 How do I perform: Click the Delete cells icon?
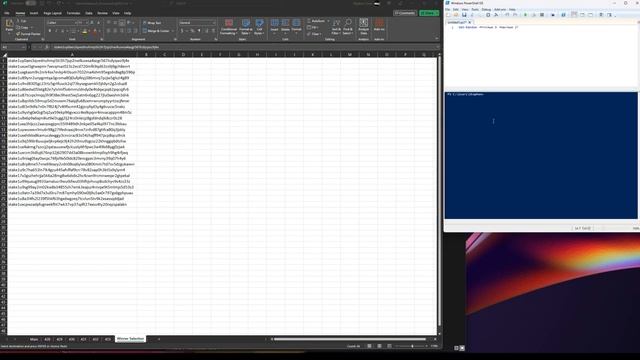coord(285,25)
